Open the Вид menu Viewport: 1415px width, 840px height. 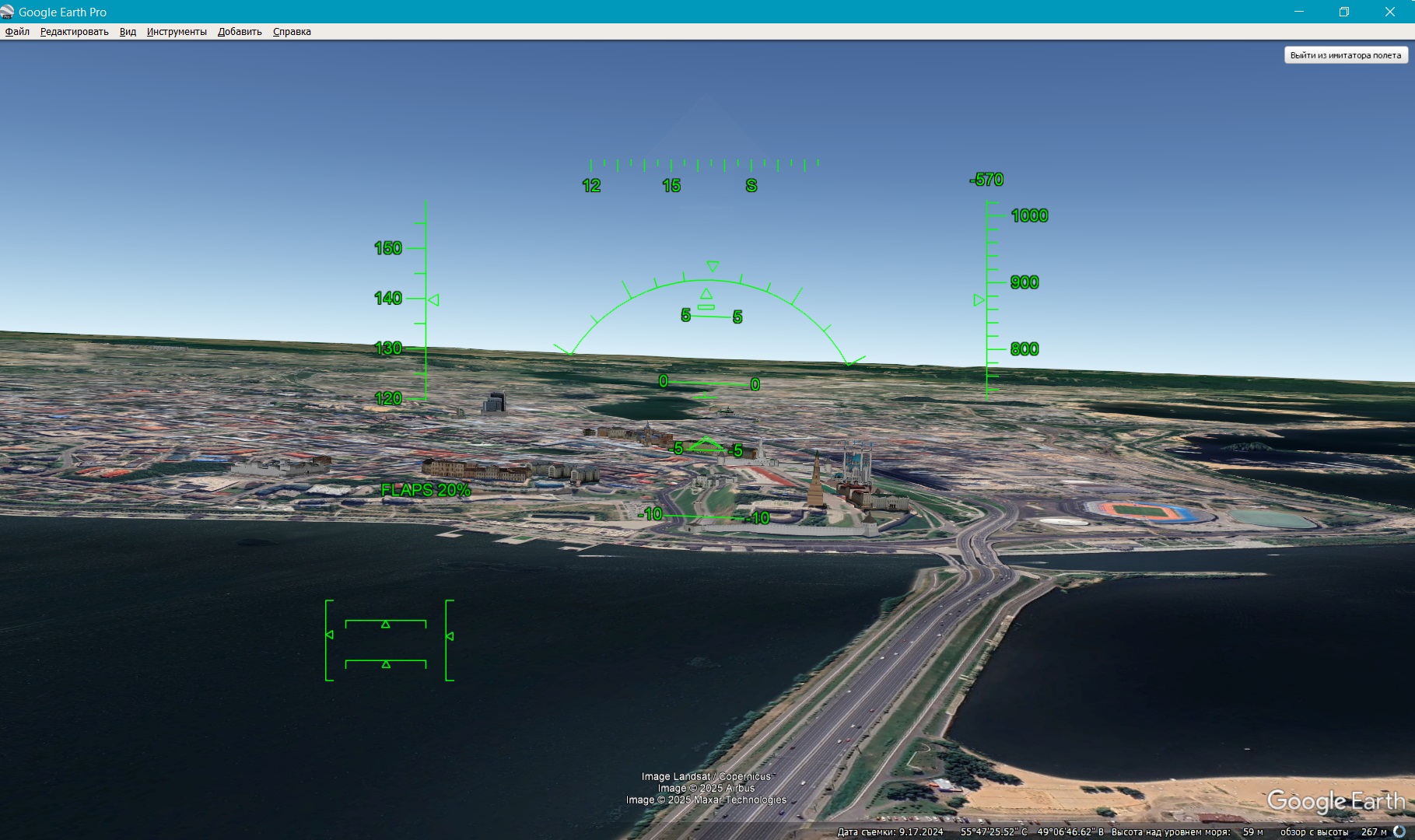[x=128, y=32]
